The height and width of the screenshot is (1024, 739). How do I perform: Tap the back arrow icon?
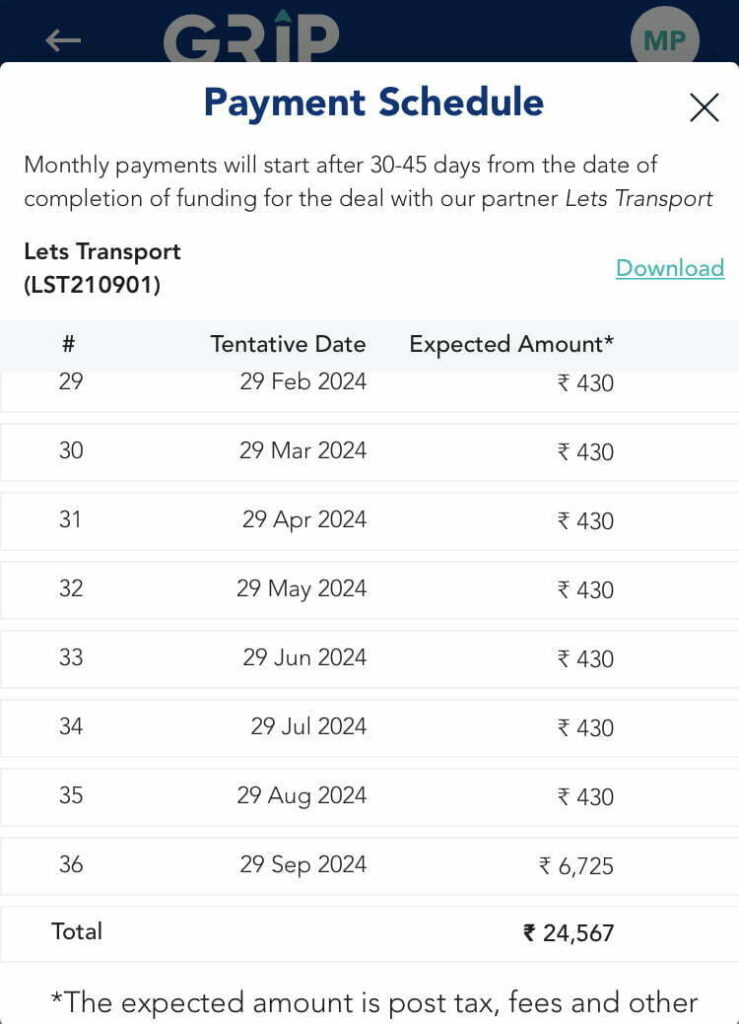click(x=63, y=40)
